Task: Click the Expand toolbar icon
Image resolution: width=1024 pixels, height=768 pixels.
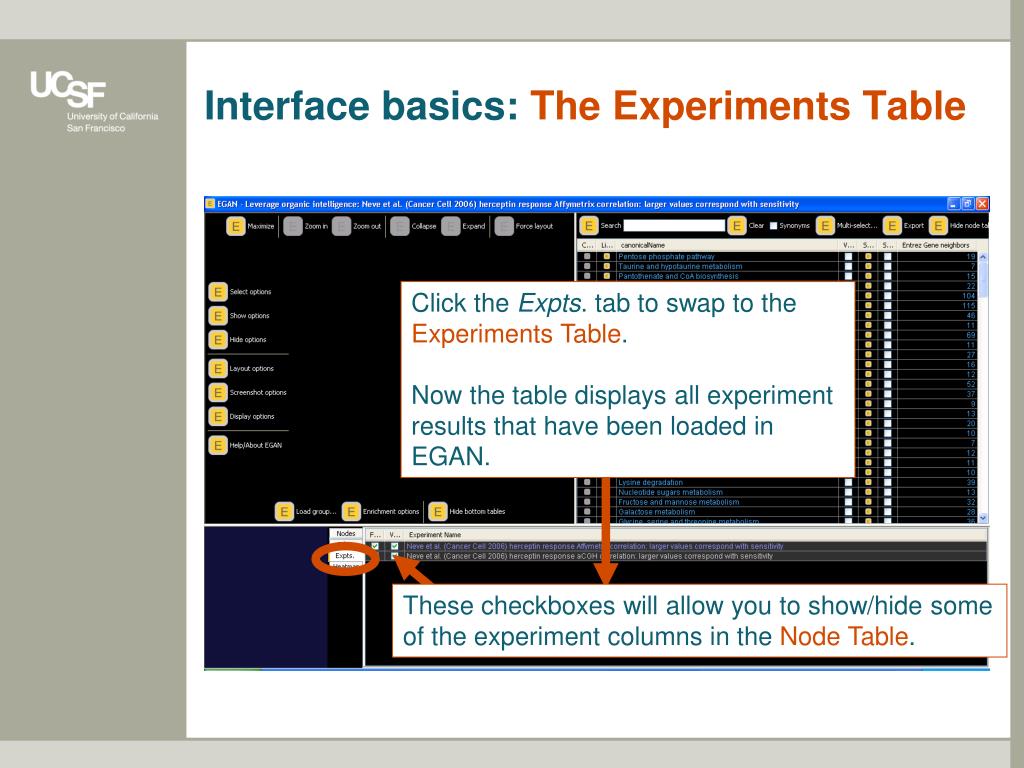Action: [451, 226]
